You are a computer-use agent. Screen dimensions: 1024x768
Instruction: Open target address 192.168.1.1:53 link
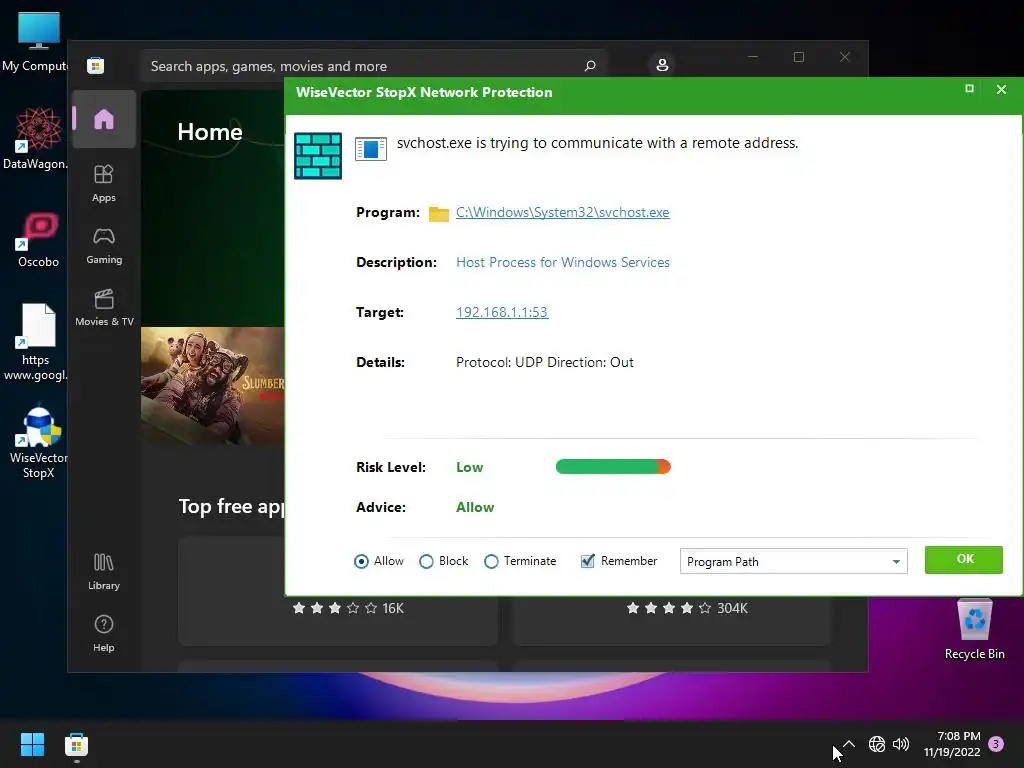(x=502, y=312)
